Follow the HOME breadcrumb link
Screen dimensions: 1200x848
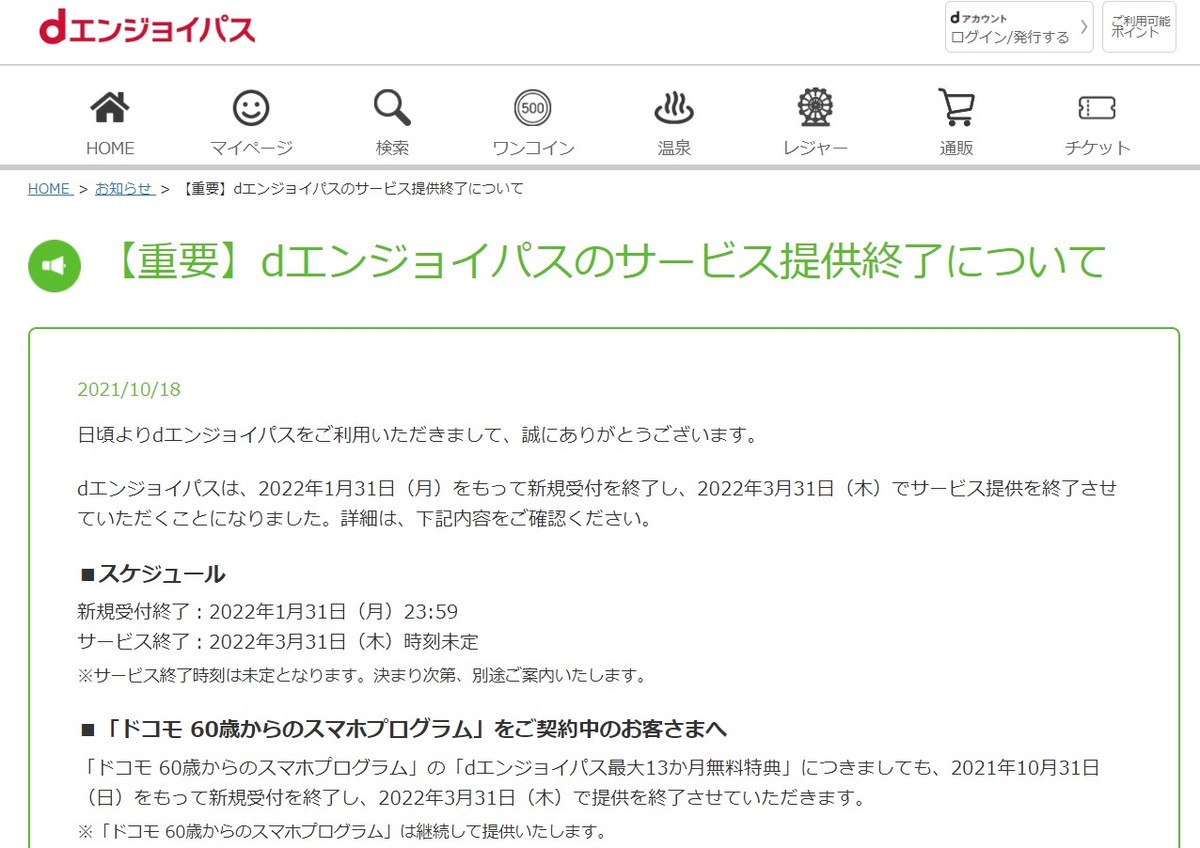click(x=50, y=189)
